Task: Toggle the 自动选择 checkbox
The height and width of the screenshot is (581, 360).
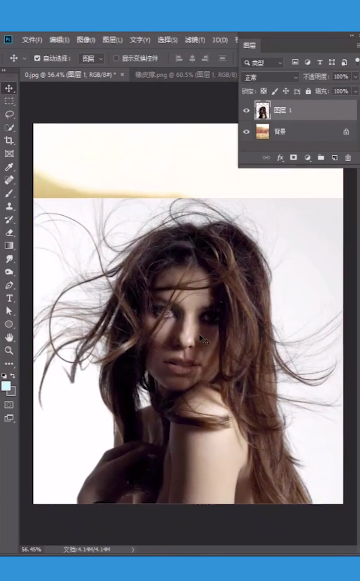Action: tap(37, 58)
